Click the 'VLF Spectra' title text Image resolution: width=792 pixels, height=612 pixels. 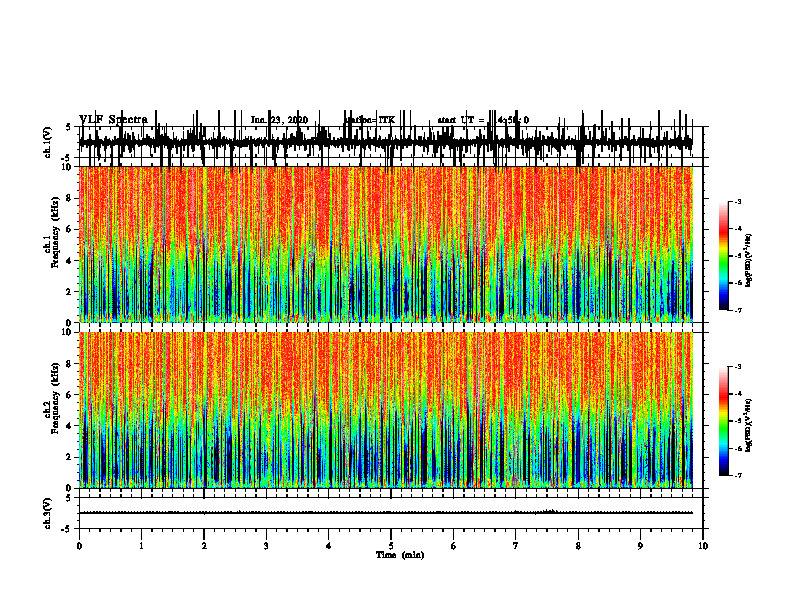pos(113,120)
